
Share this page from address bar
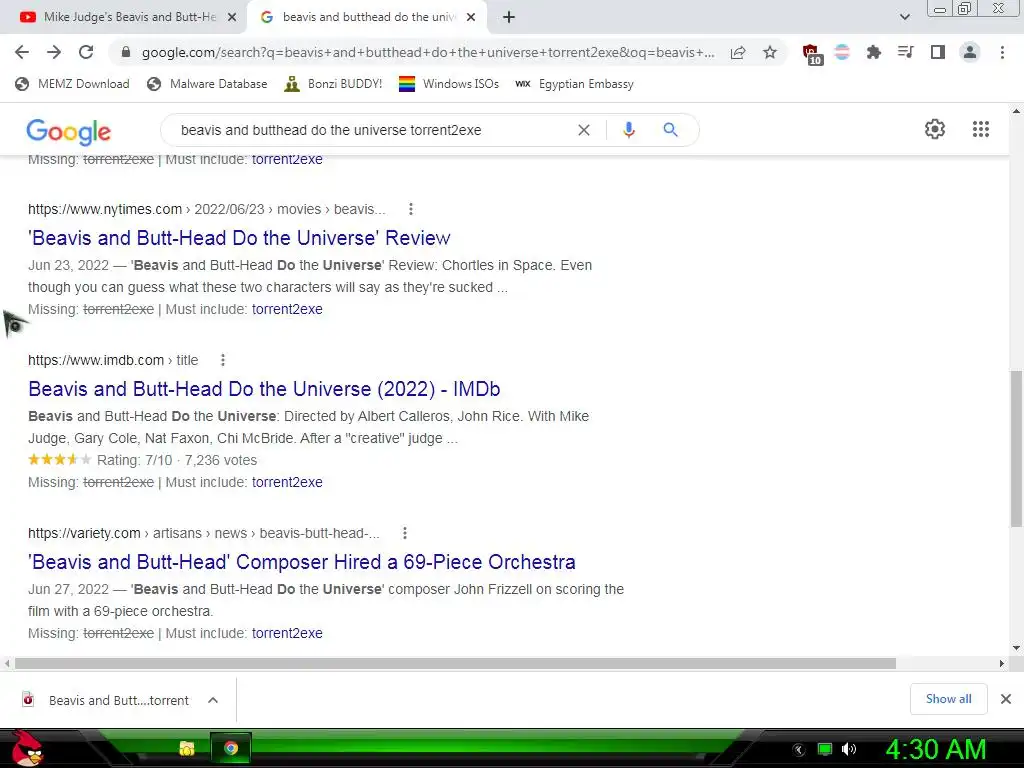pos(738,52)
